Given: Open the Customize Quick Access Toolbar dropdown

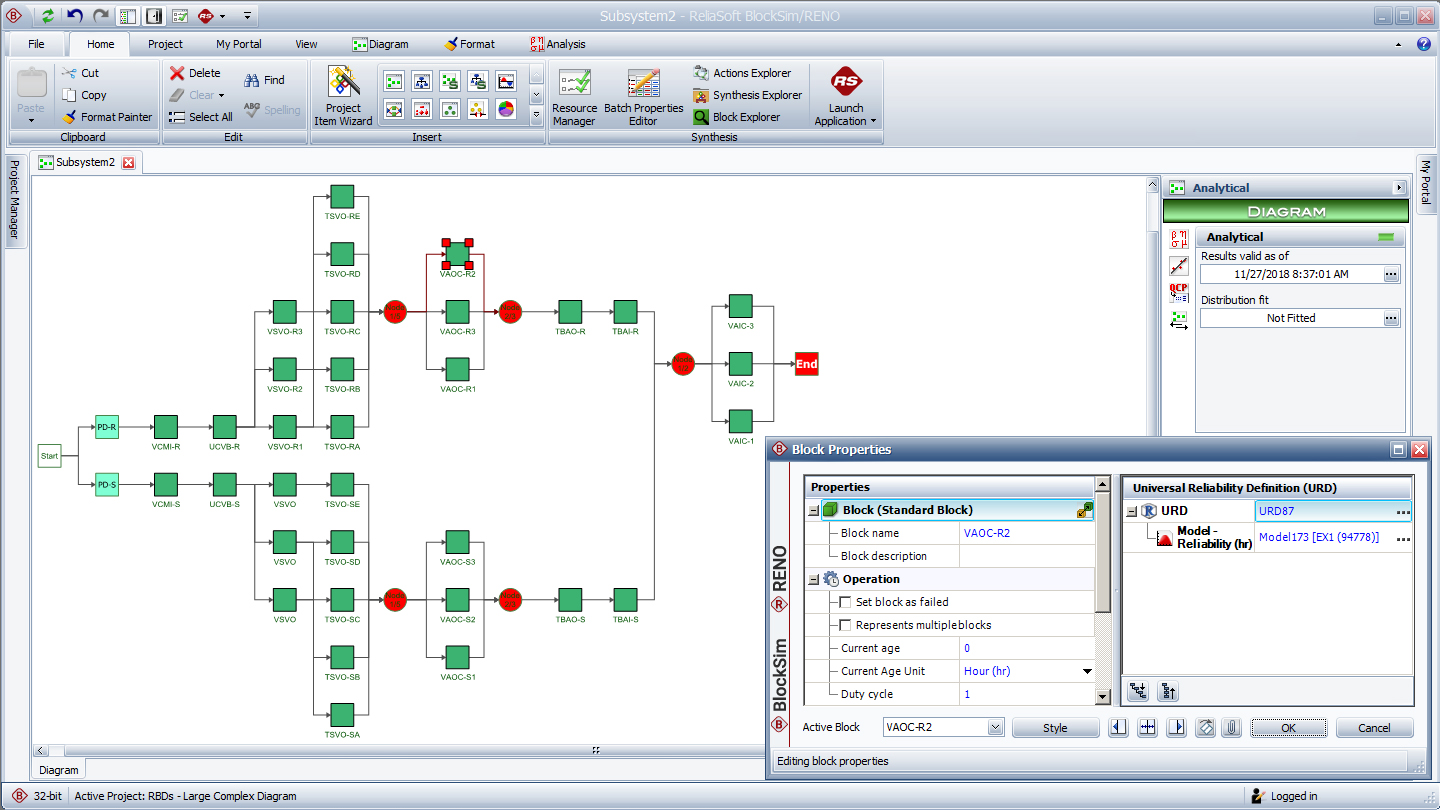Looking at the screenshot, I should (x=247, y=16).
